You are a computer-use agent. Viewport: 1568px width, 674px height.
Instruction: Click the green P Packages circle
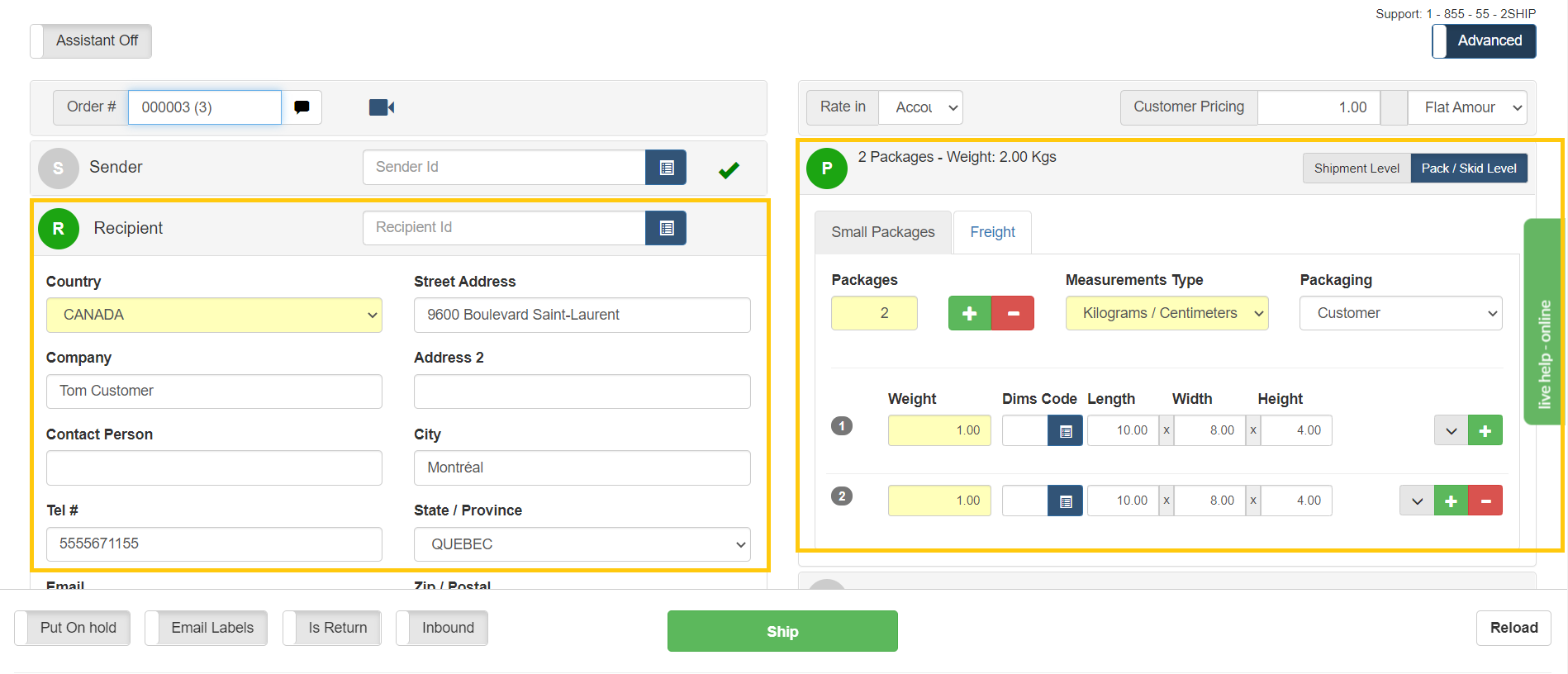(826, 168)
